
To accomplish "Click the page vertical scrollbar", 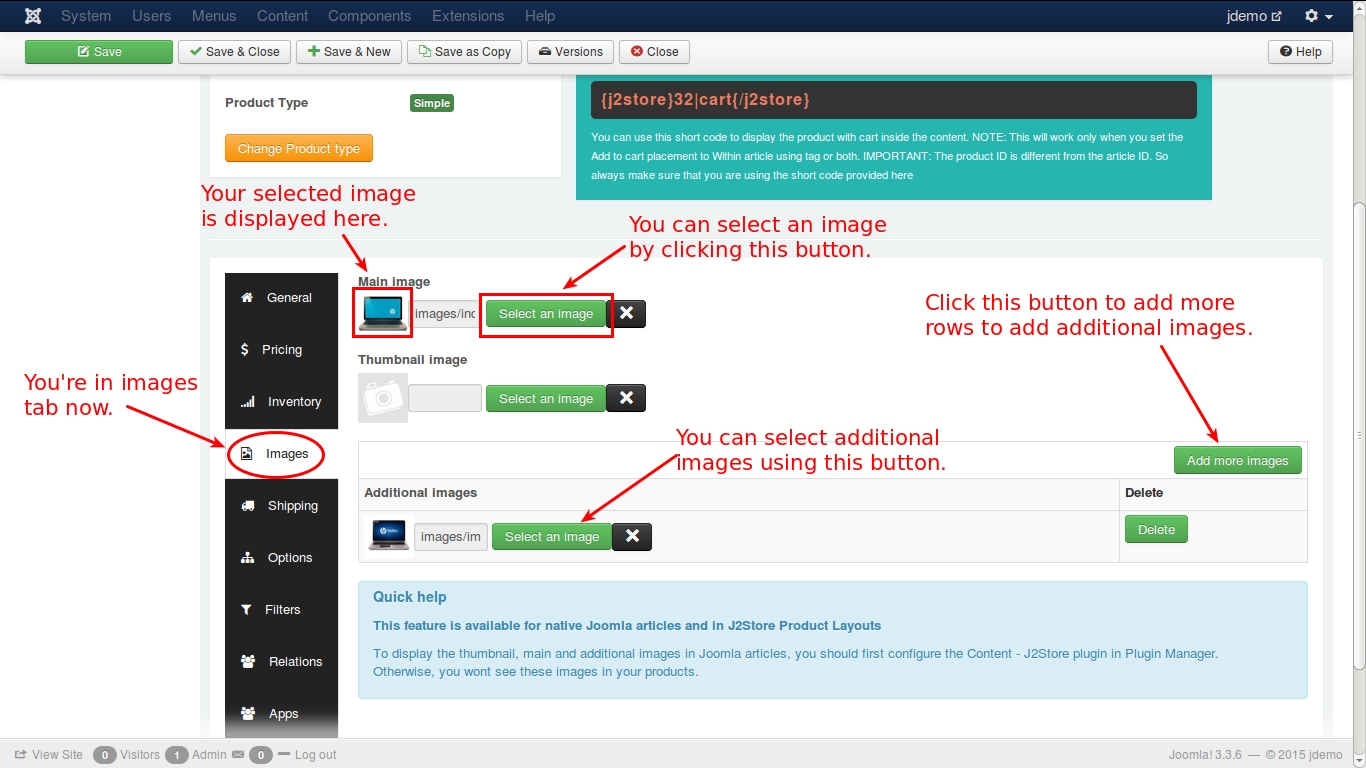I will pos(1359,435).
